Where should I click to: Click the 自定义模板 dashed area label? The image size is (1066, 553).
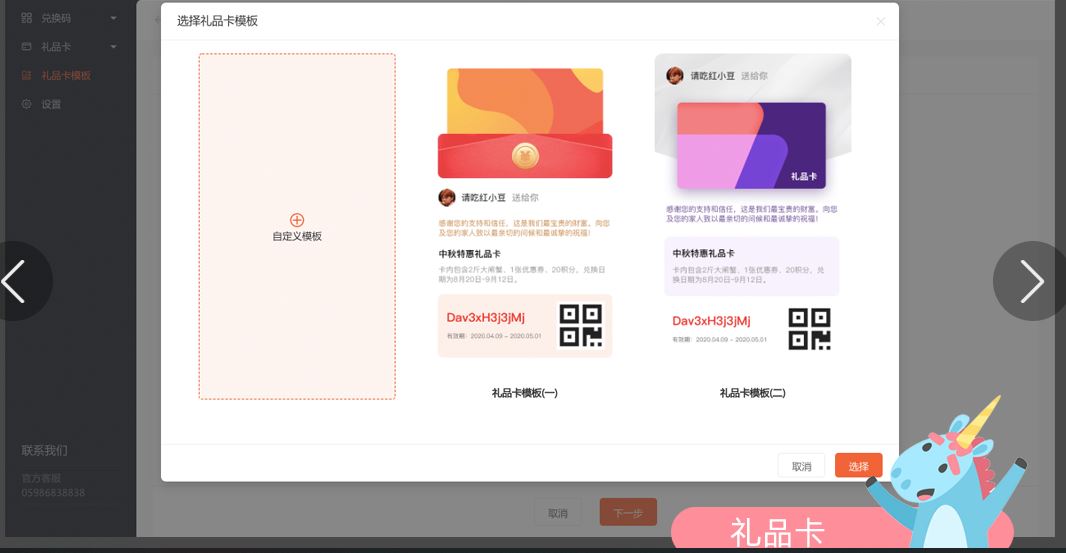pos(297,237)
